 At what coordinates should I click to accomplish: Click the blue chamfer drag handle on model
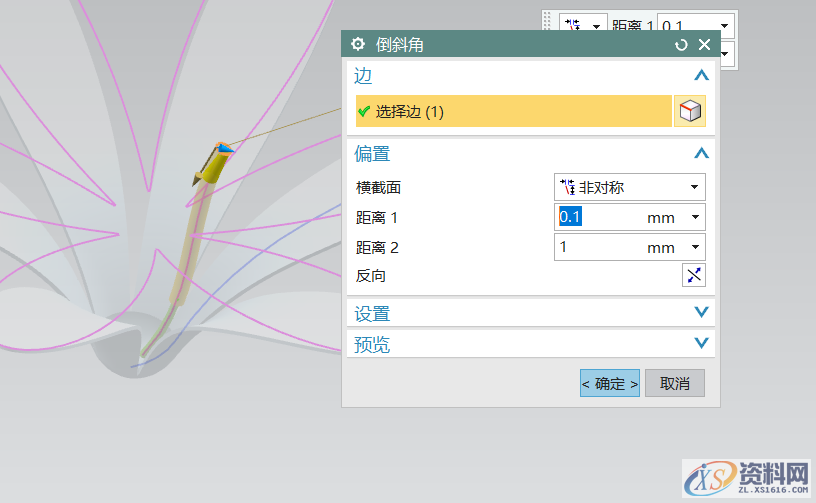point(224,149)
